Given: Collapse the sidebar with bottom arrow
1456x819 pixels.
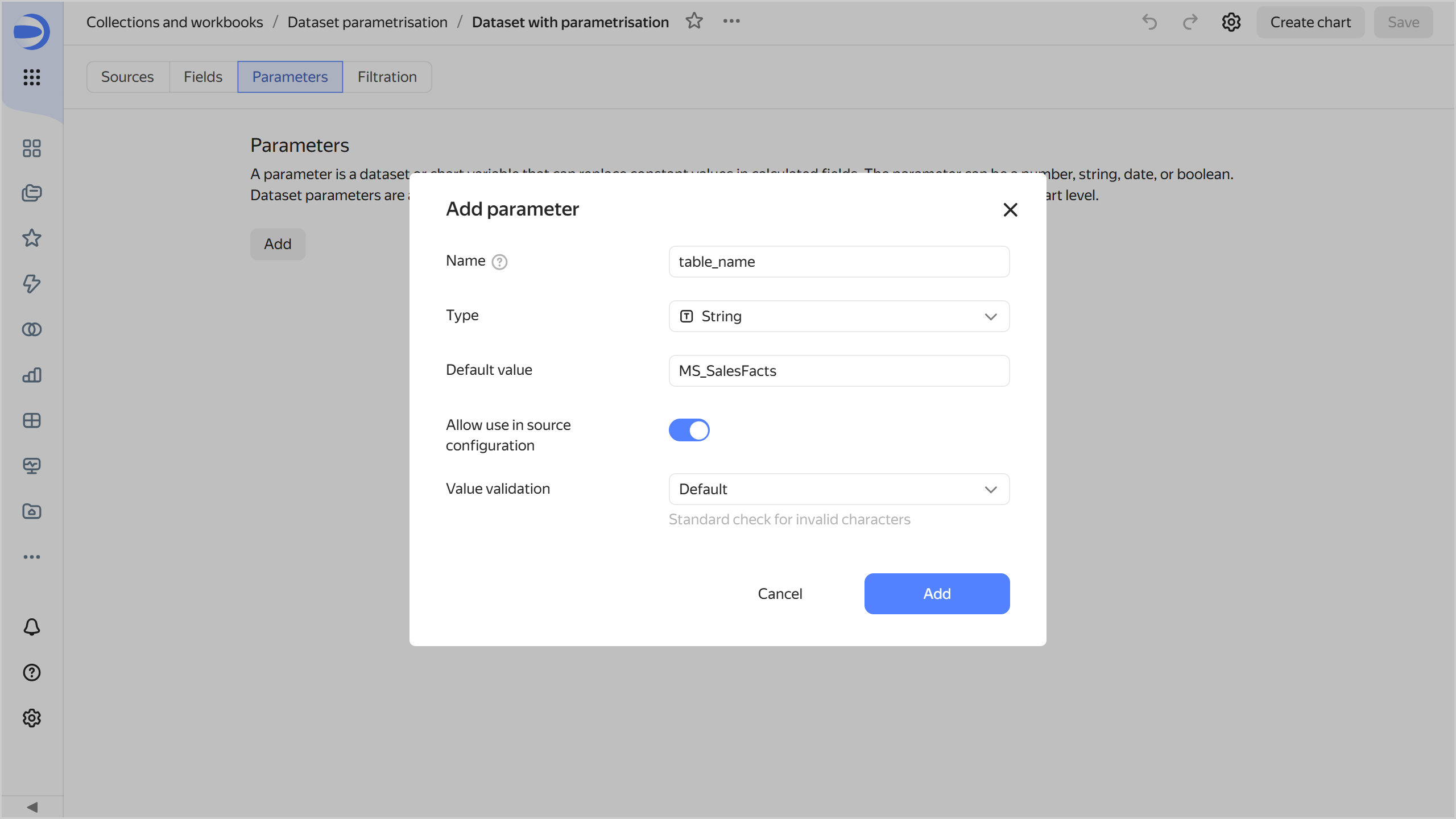Looking at the screenshot, I should pos(32,807).
